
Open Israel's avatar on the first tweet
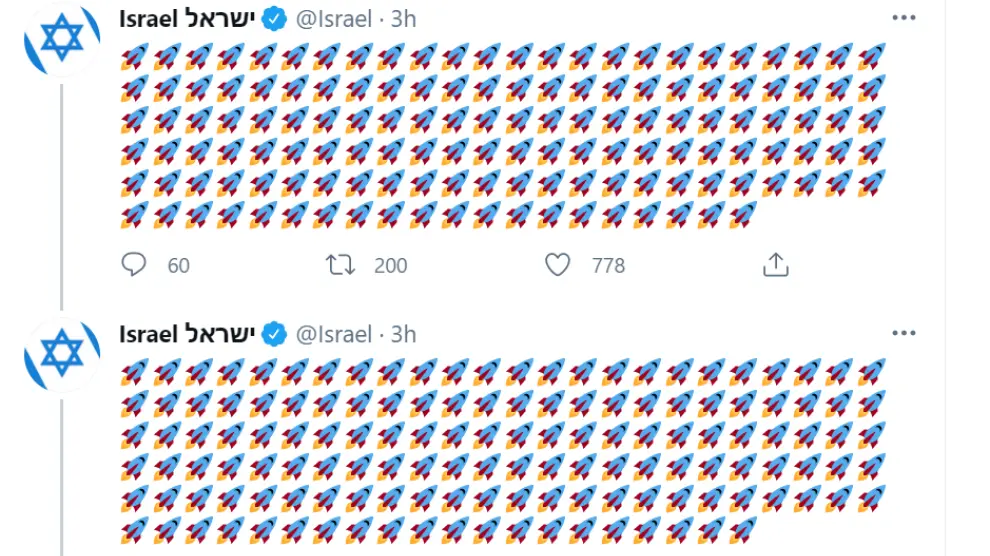62,38
